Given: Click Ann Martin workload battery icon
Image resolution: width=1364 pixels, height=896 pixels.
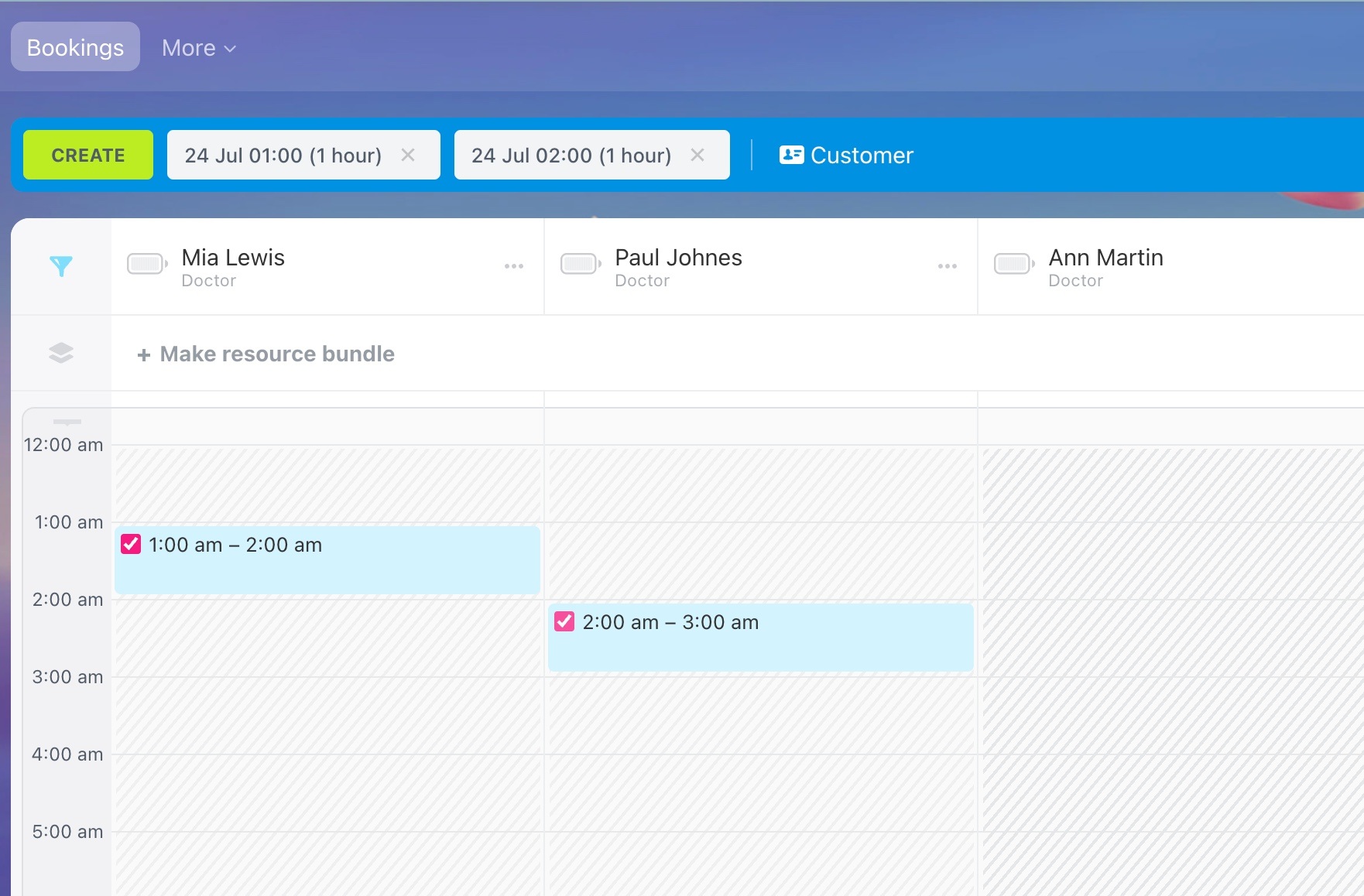Looking at the screenshot, I should click(x=1014, y=265).
